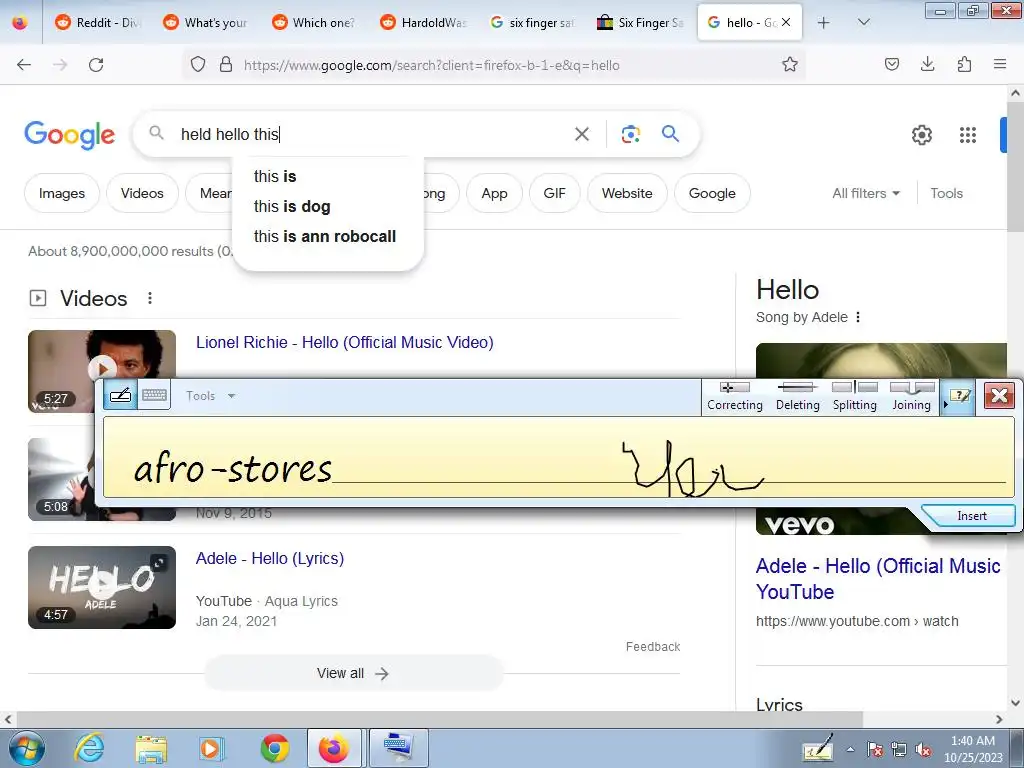Open tracking protection shield icon
Viewport: 1024px width, 768px height.
click(198, 65)
